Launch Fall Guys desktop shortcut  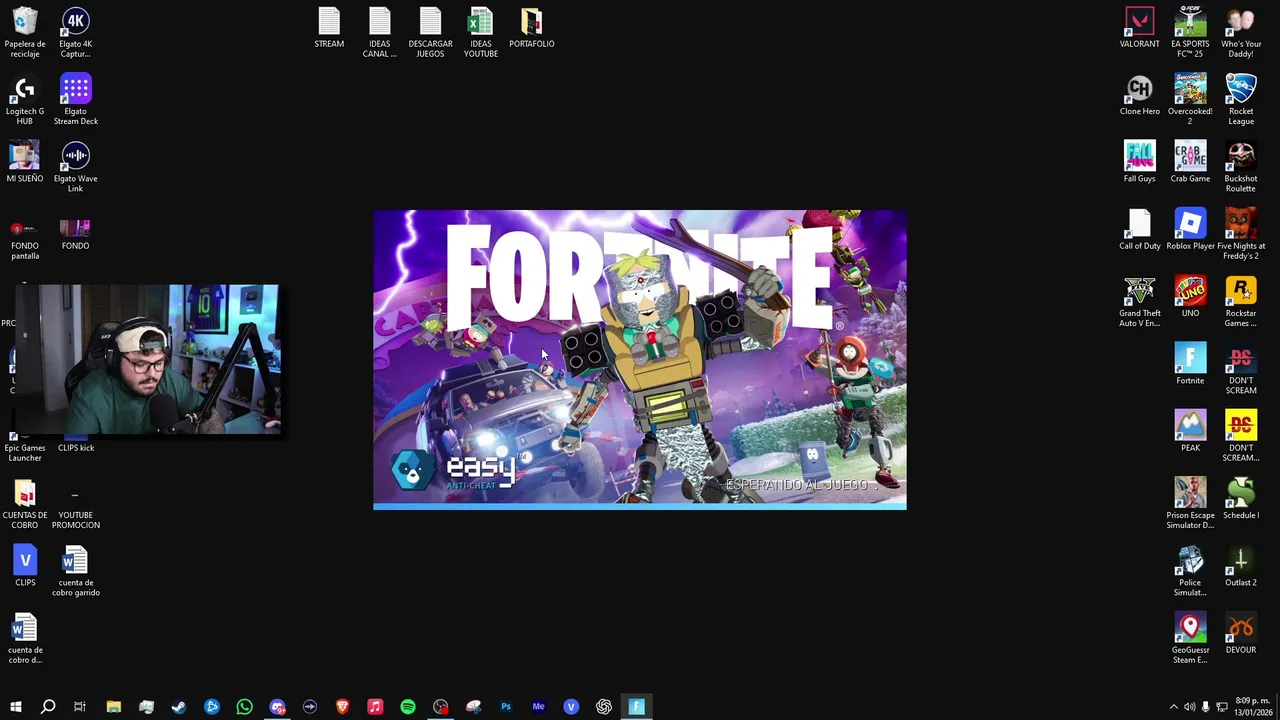tap(1139, 162)
